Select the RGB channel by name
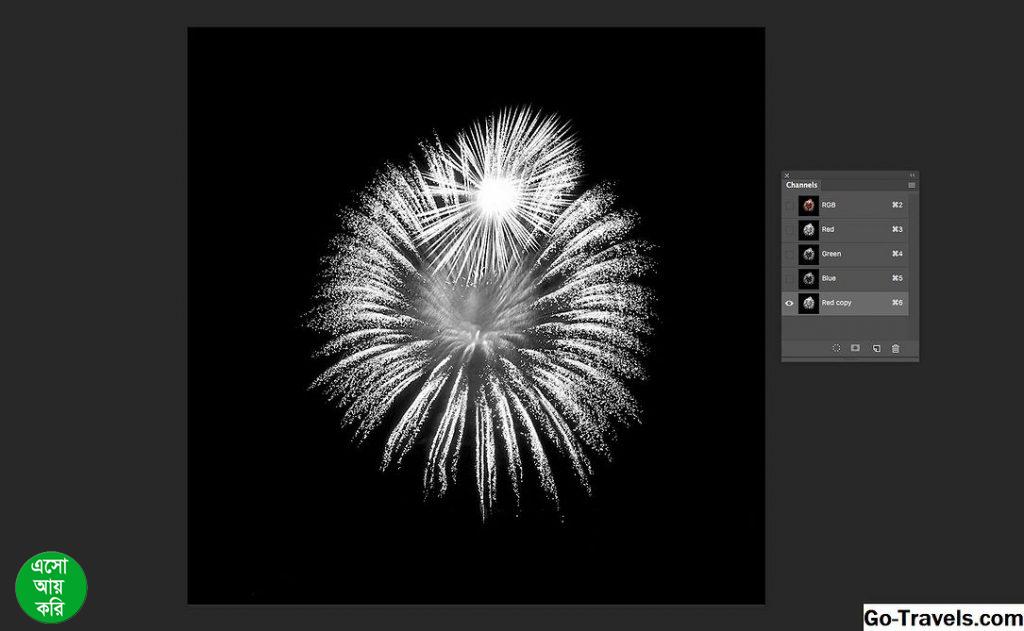This screenshot has height=631, width=1024. click(x=829, y=205)
